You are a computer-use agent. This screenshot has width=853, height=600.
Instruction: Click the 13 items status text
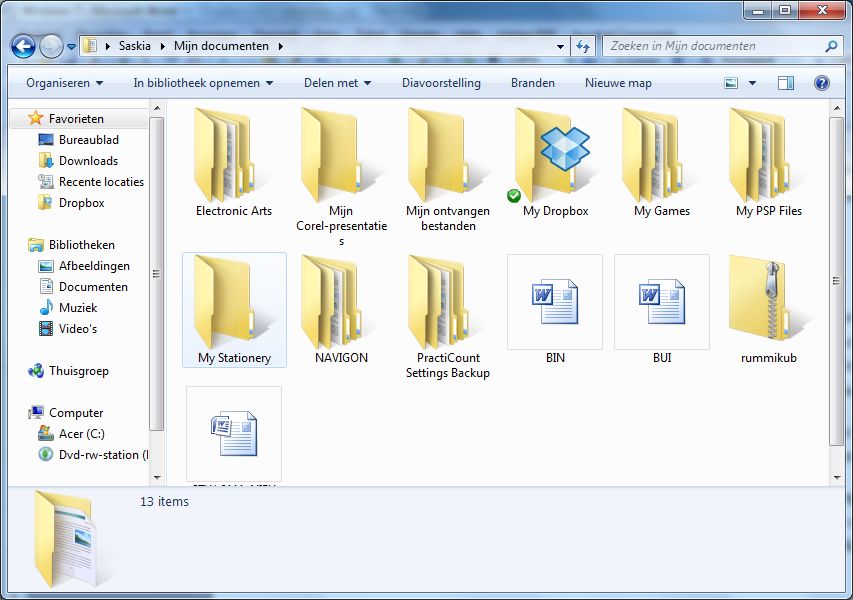coord(164,502)
